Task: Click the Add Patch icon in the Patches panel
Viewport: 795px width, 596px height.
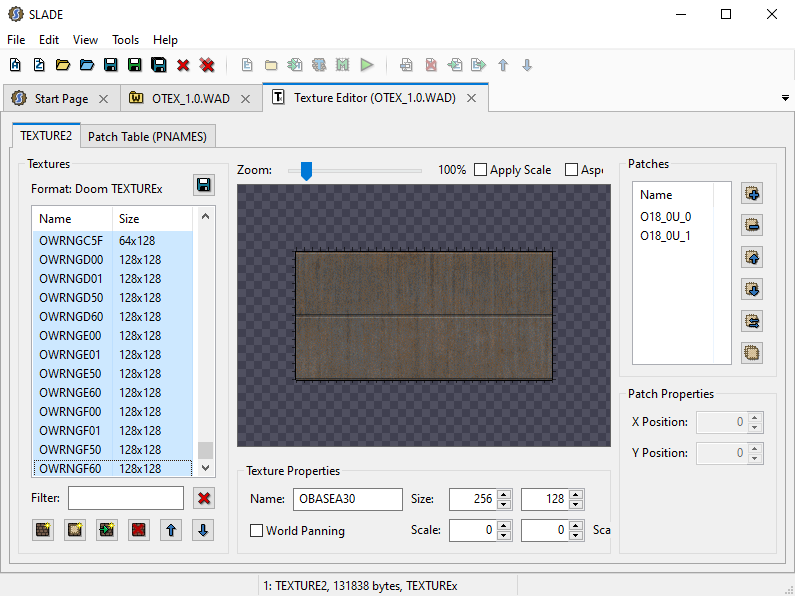Action: [753, 193]
